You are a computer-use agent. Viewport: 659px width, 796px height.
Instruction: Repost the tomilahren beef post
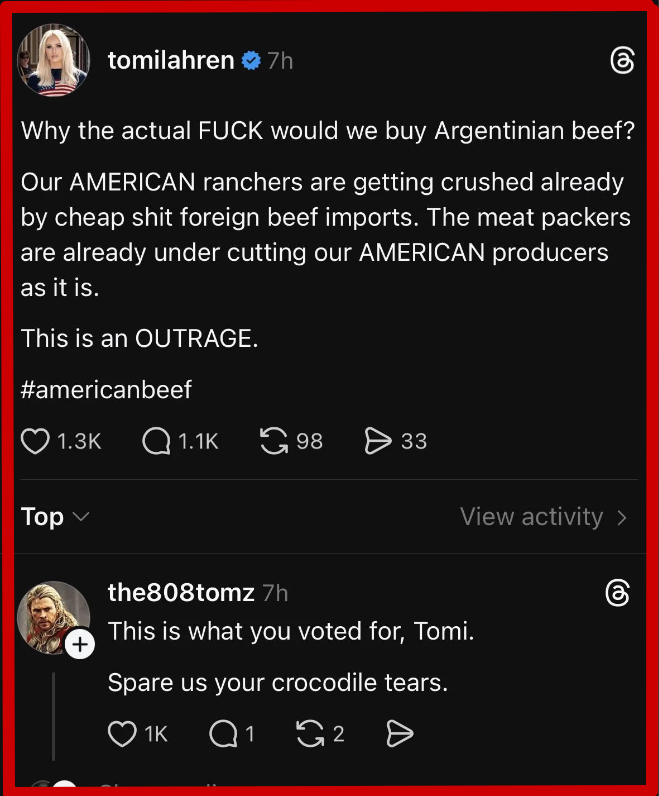point(273,441)
